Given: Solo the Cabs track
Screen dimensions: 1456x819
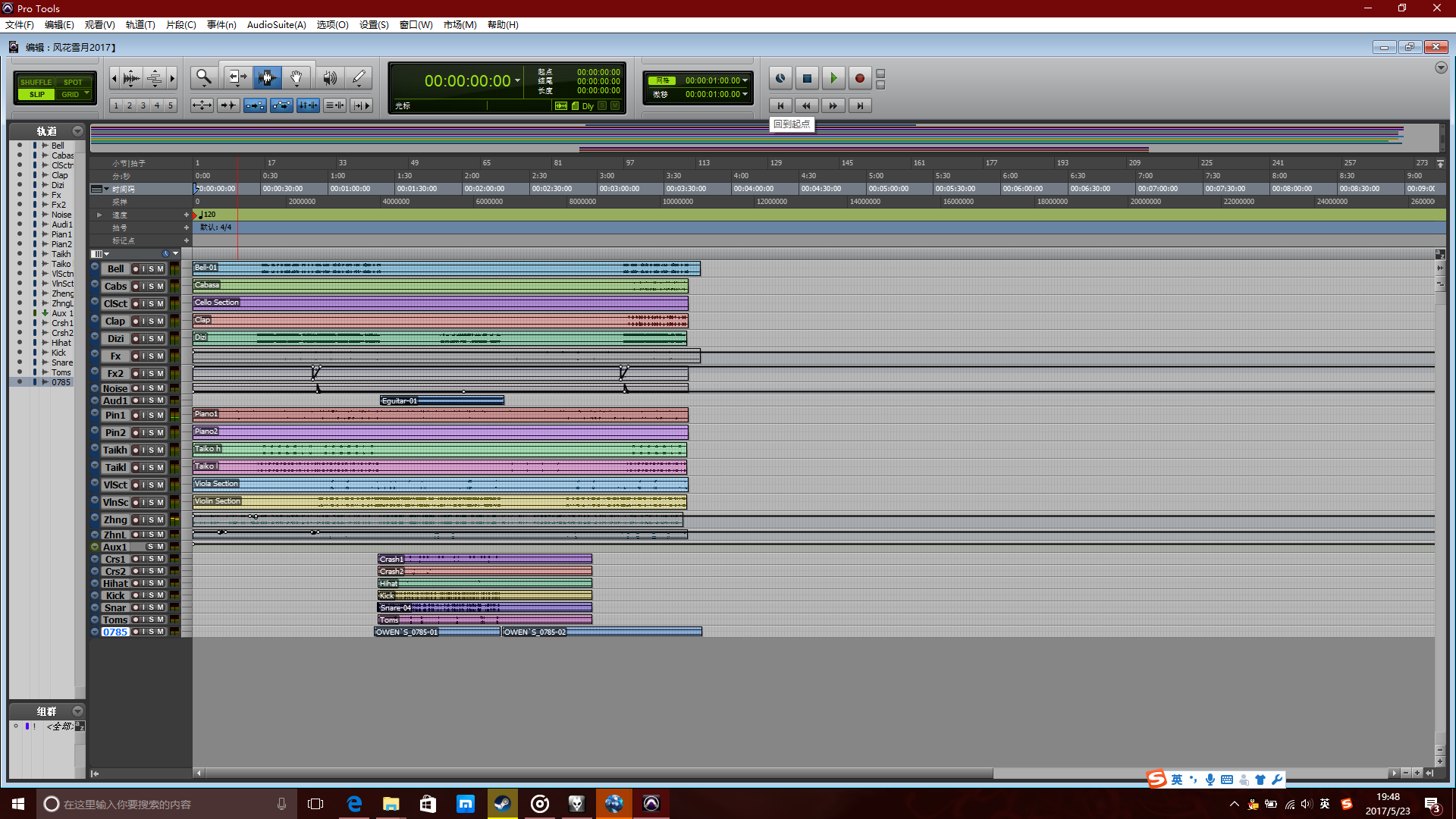Looking at the screenshot, I should point(152,286).
